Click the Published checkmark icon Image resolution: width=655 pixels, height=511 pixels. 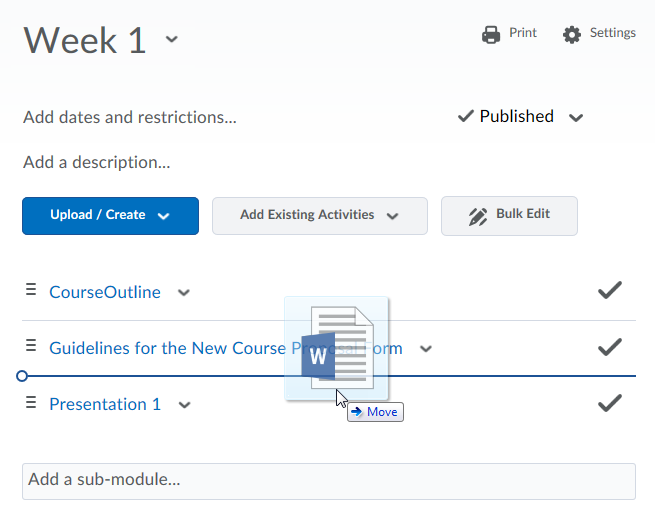(466, 117)
